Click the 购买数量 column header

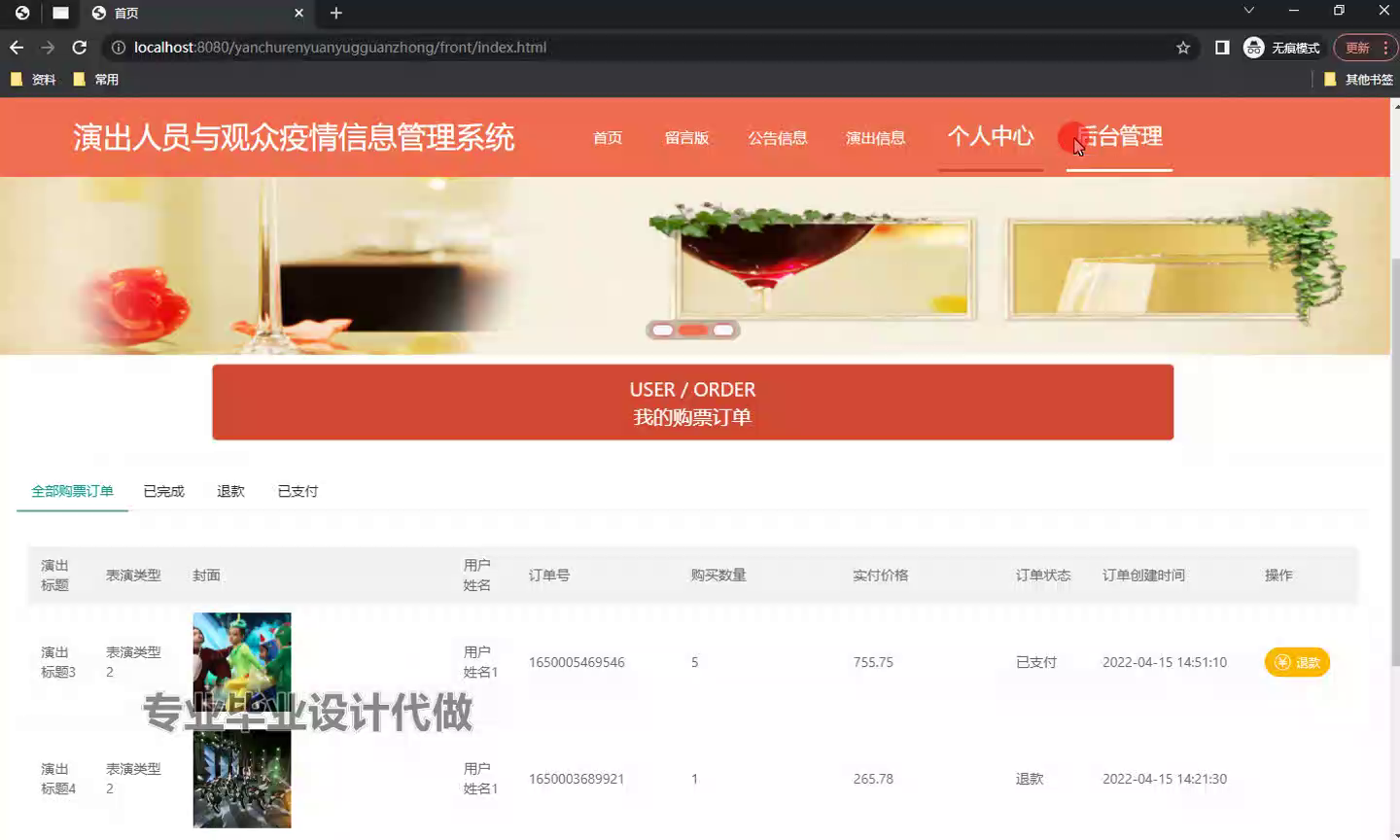(718, 576)
